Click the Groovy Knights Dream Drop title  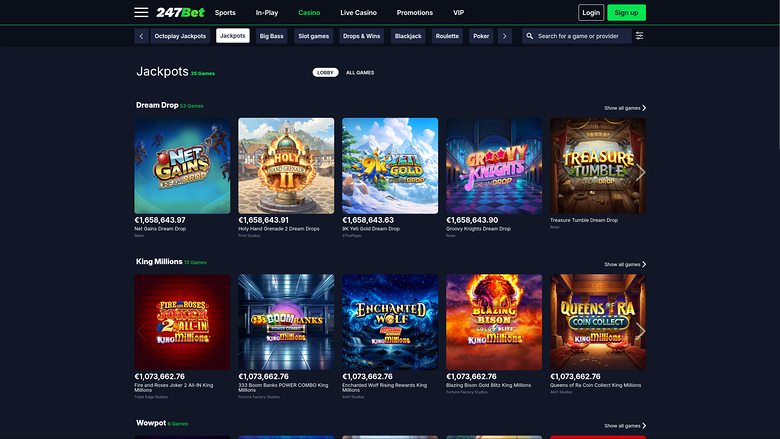pyautogui.click(x=479, y=229)
